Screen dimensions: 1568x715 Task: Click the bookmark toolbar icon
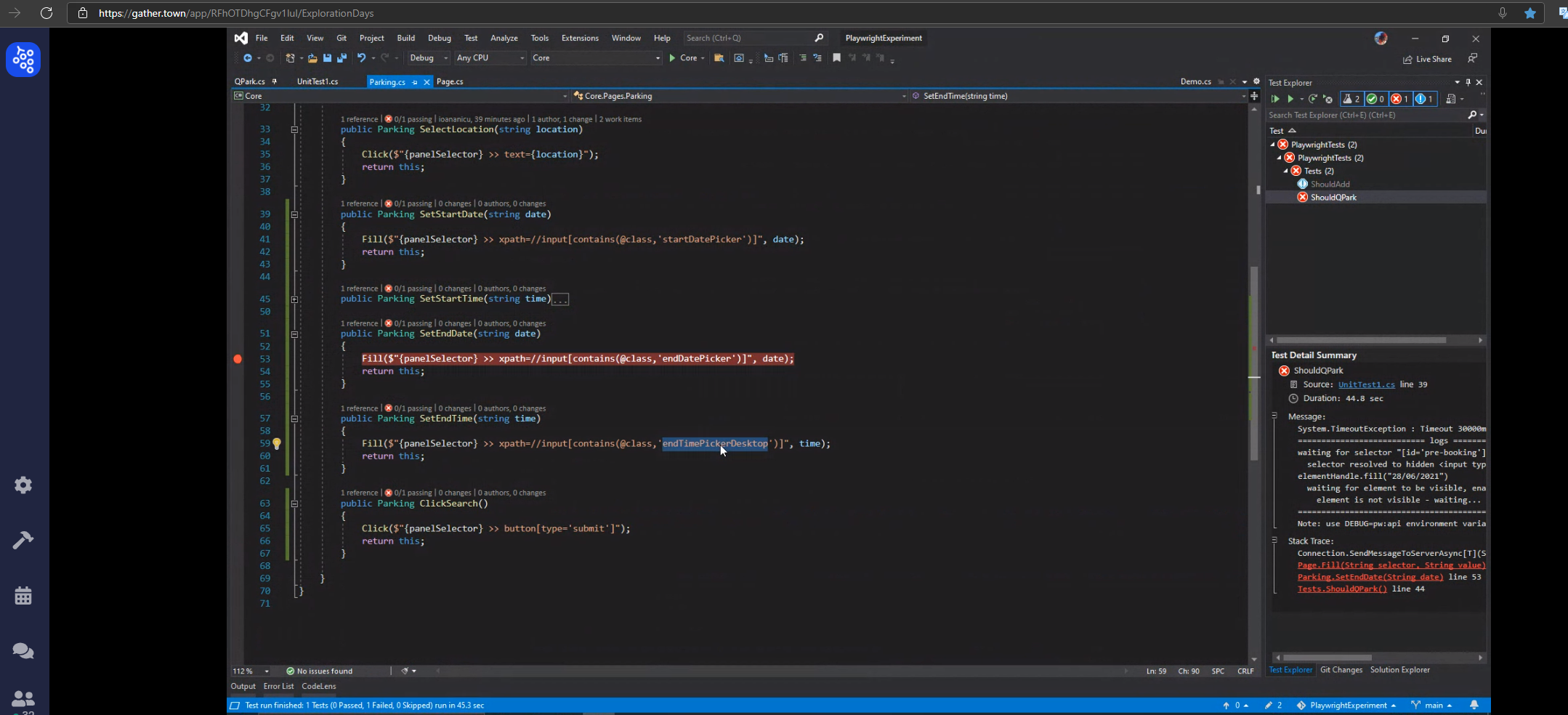coord(836,58)
